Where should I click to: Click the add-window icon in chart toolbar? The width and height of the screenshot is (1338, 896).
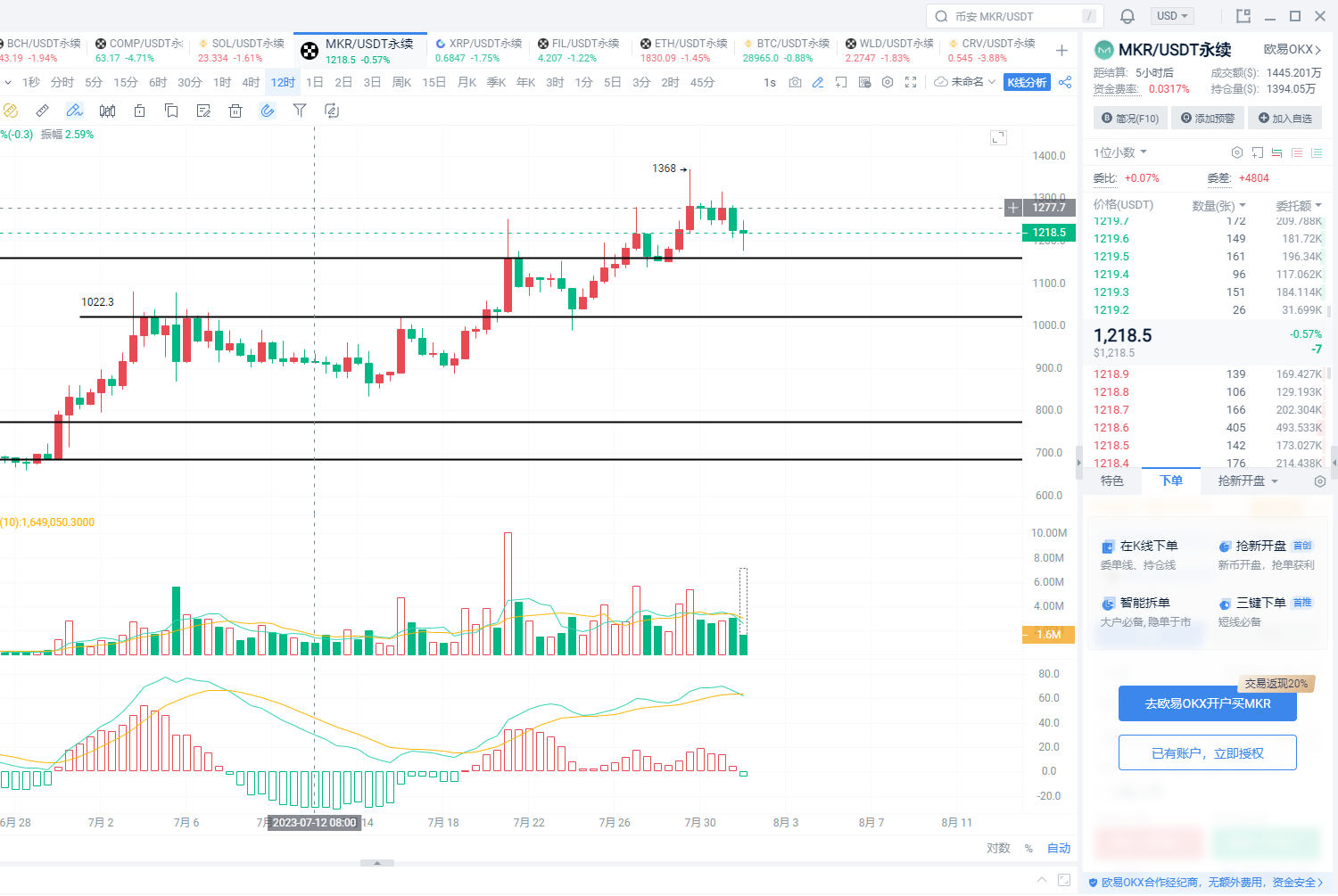coord(841,82)
